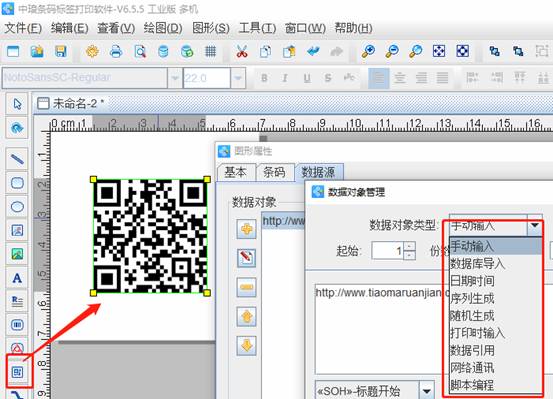
Task: Zoom in with plus magnifier icon
Action: coord(368,52)
